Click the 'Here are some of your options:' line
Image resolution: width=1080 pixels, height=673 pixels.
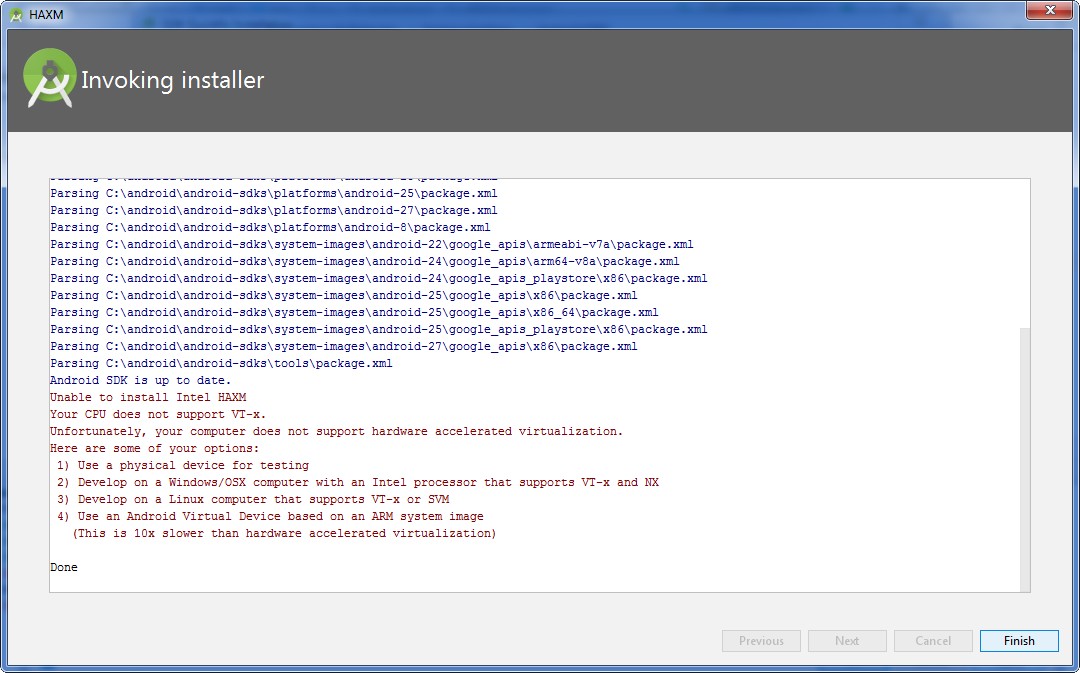click(155, 448)
